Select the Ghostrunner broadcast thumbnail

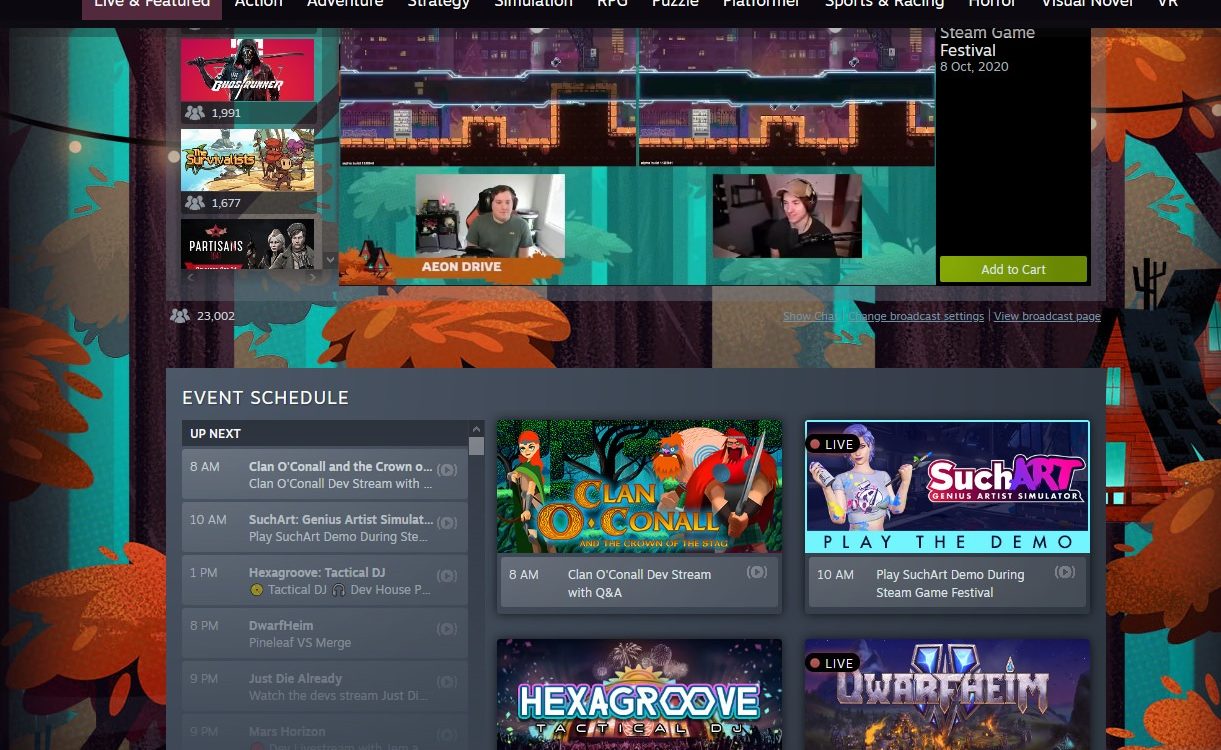247,69
